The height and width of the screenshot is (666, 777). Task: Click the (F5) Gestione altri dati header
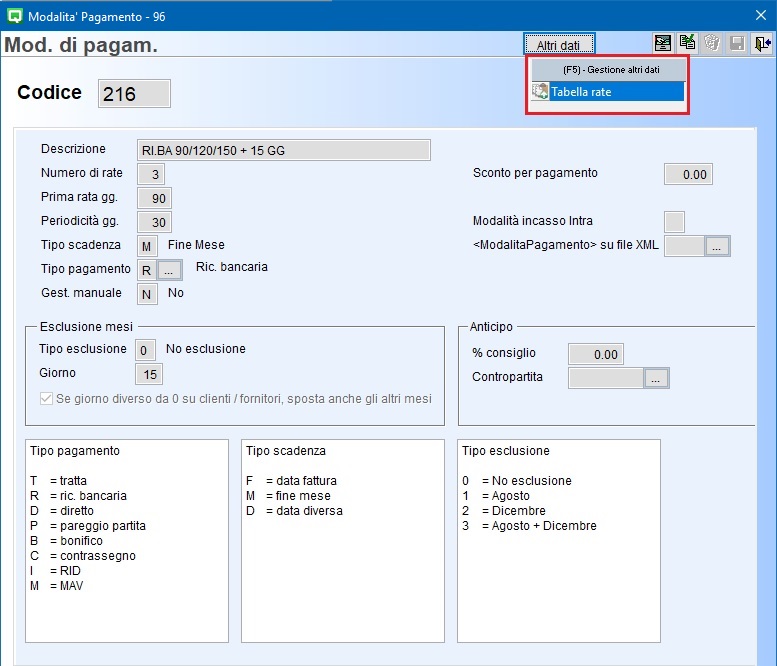click(x=608, y=70)
